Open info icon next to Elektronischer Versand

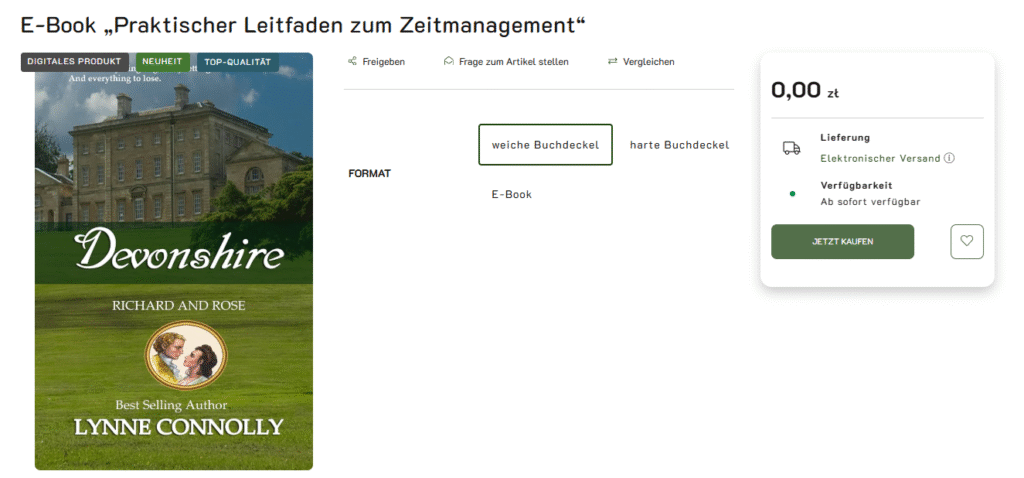[949, 158]
